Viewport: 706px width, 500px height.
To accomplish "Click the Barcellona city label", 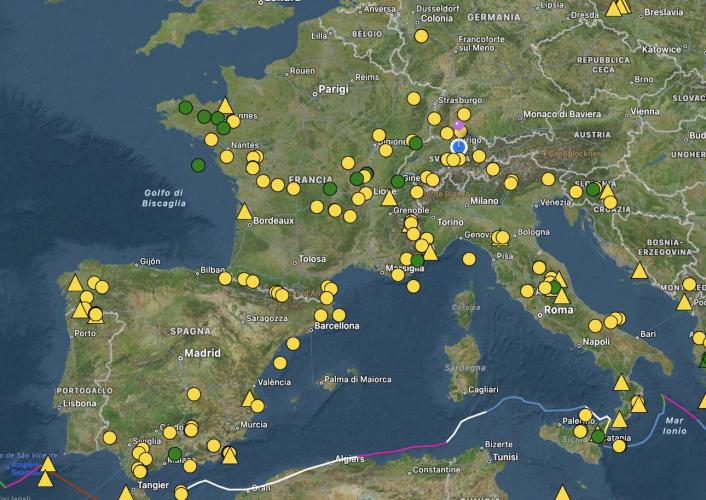I will point(337,326).
